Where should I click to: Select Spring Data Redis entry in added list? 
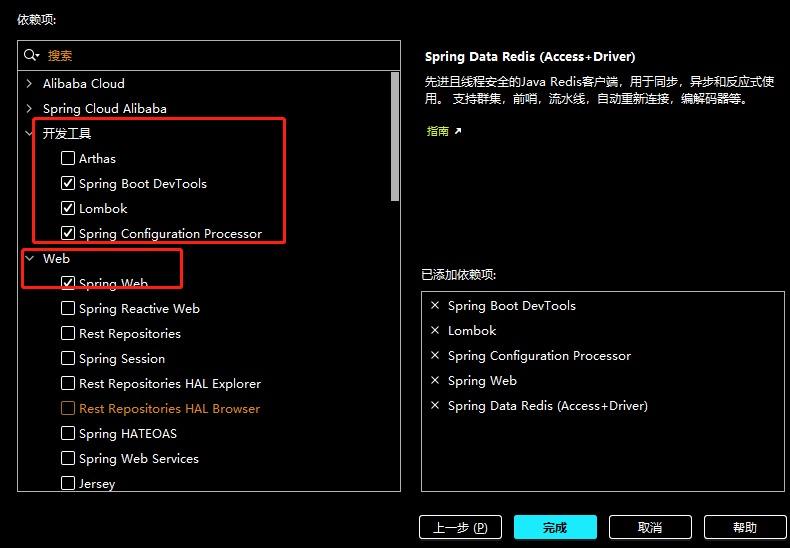click(x=548, y=405)
